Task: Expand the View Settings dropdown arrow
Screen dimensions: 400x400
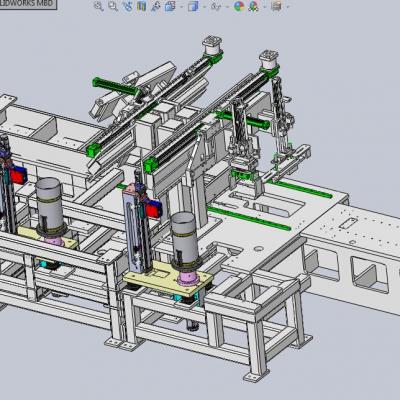Action: pos(287,7)
